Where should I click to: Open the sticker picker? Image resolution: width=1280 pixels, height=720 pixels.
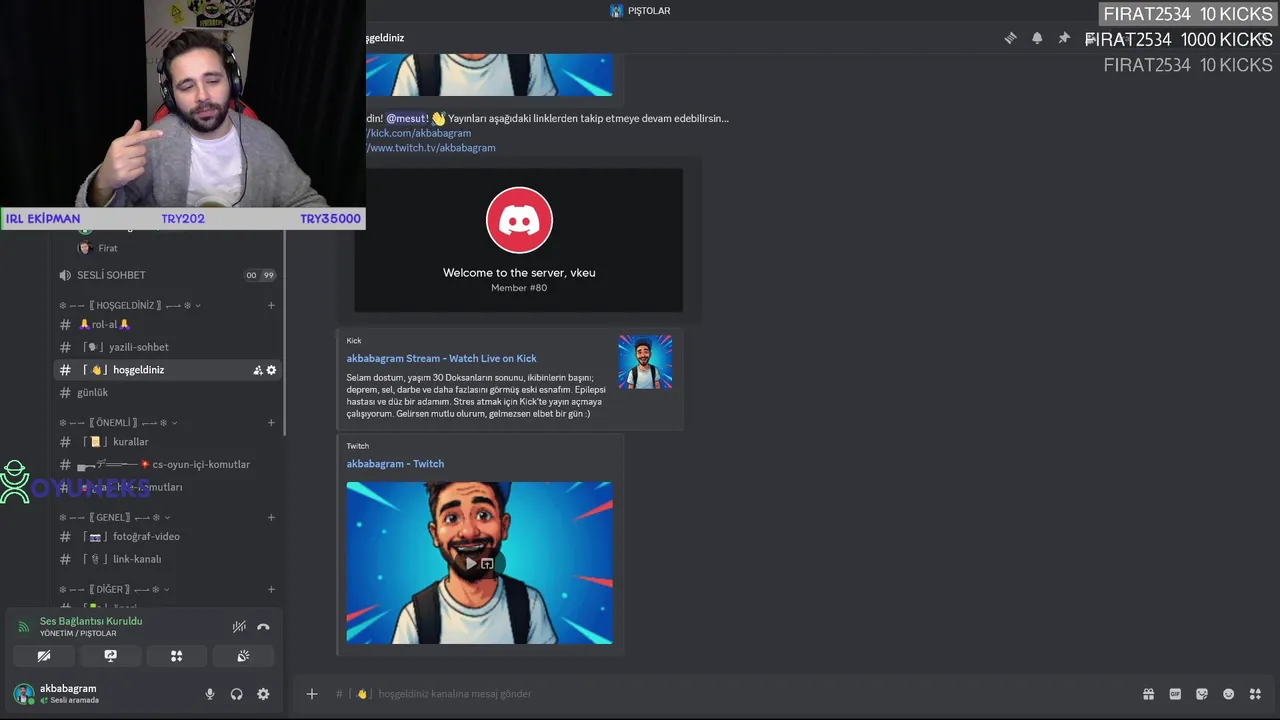click(x=1202, y=694)
